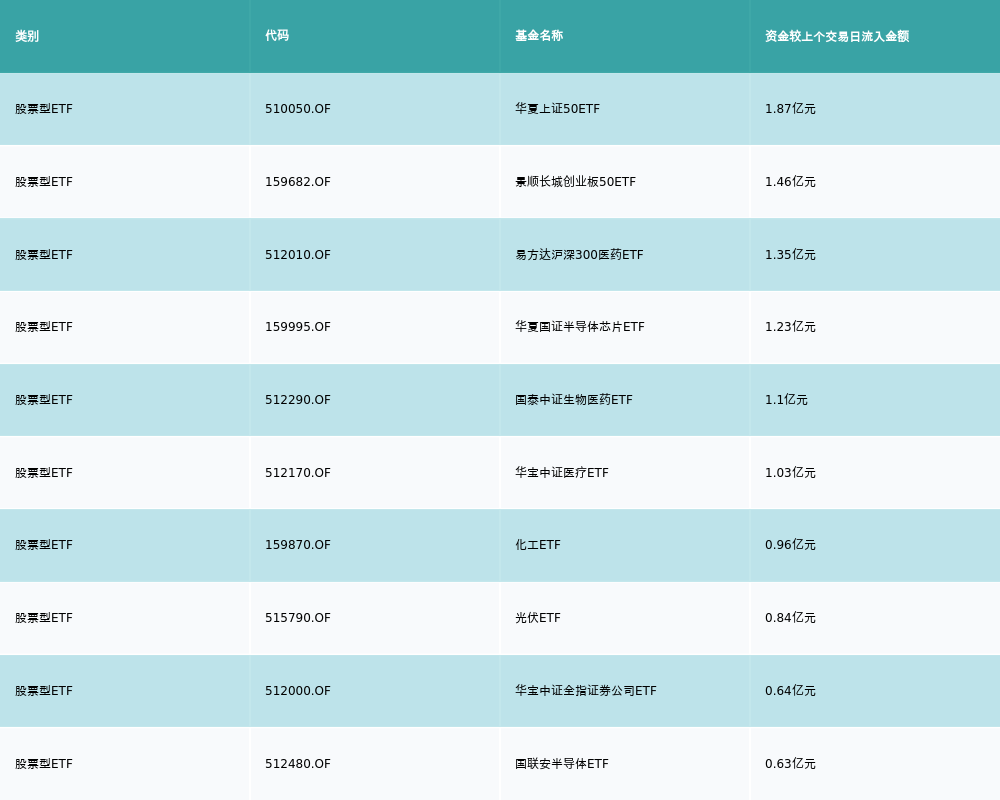Select the 1.87亿元 inflow amount cell
This screenshot has height=800, width=1000.
(x=790, y=109)
